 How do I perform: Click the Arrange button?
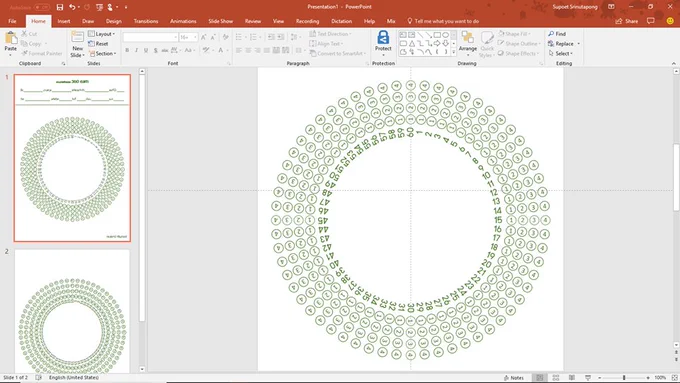(468, 43)
